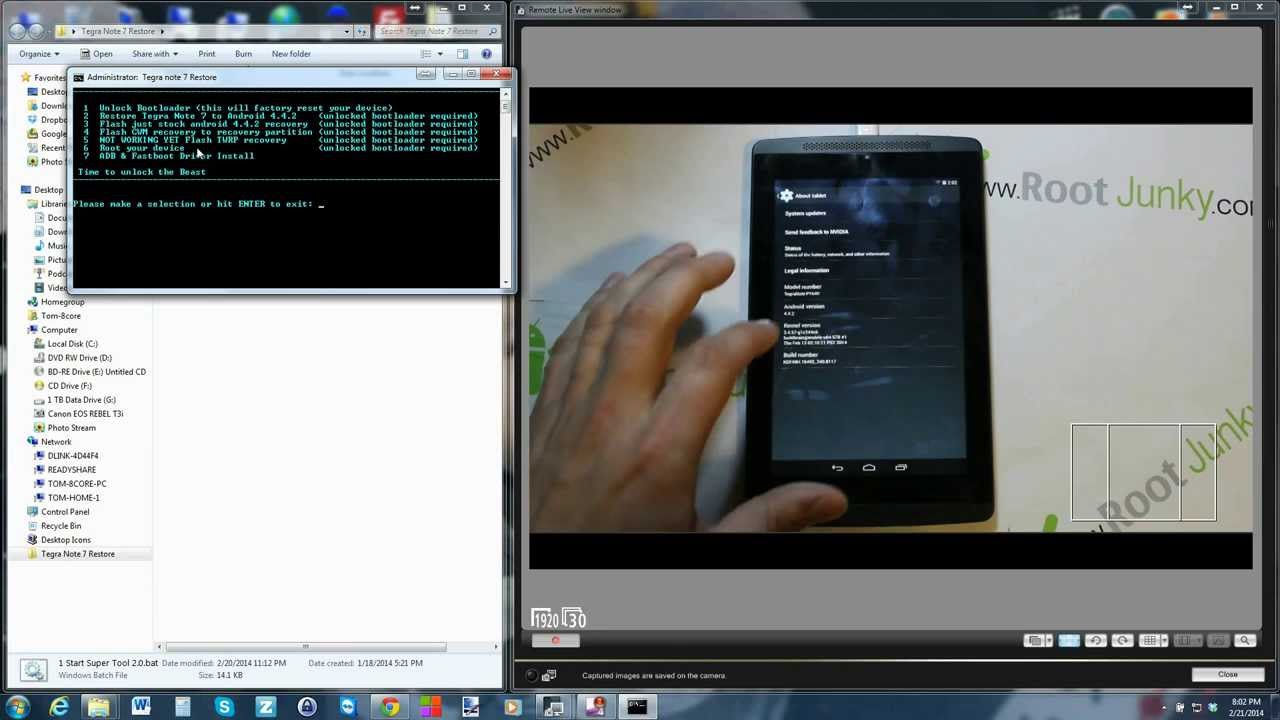Open Internet Explorer from the taskbar
Screen dimensions: 1280x720
point(59,707)
